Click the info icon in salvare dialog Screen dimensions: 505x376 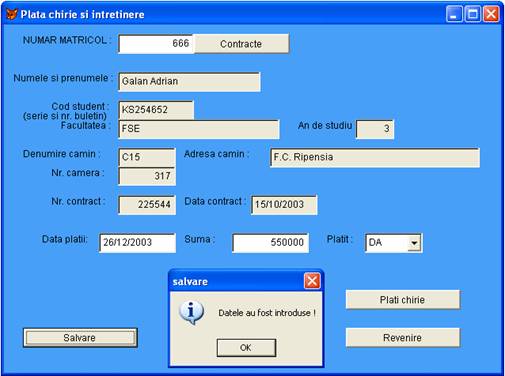pyautogui.click(x=191, y=313)
